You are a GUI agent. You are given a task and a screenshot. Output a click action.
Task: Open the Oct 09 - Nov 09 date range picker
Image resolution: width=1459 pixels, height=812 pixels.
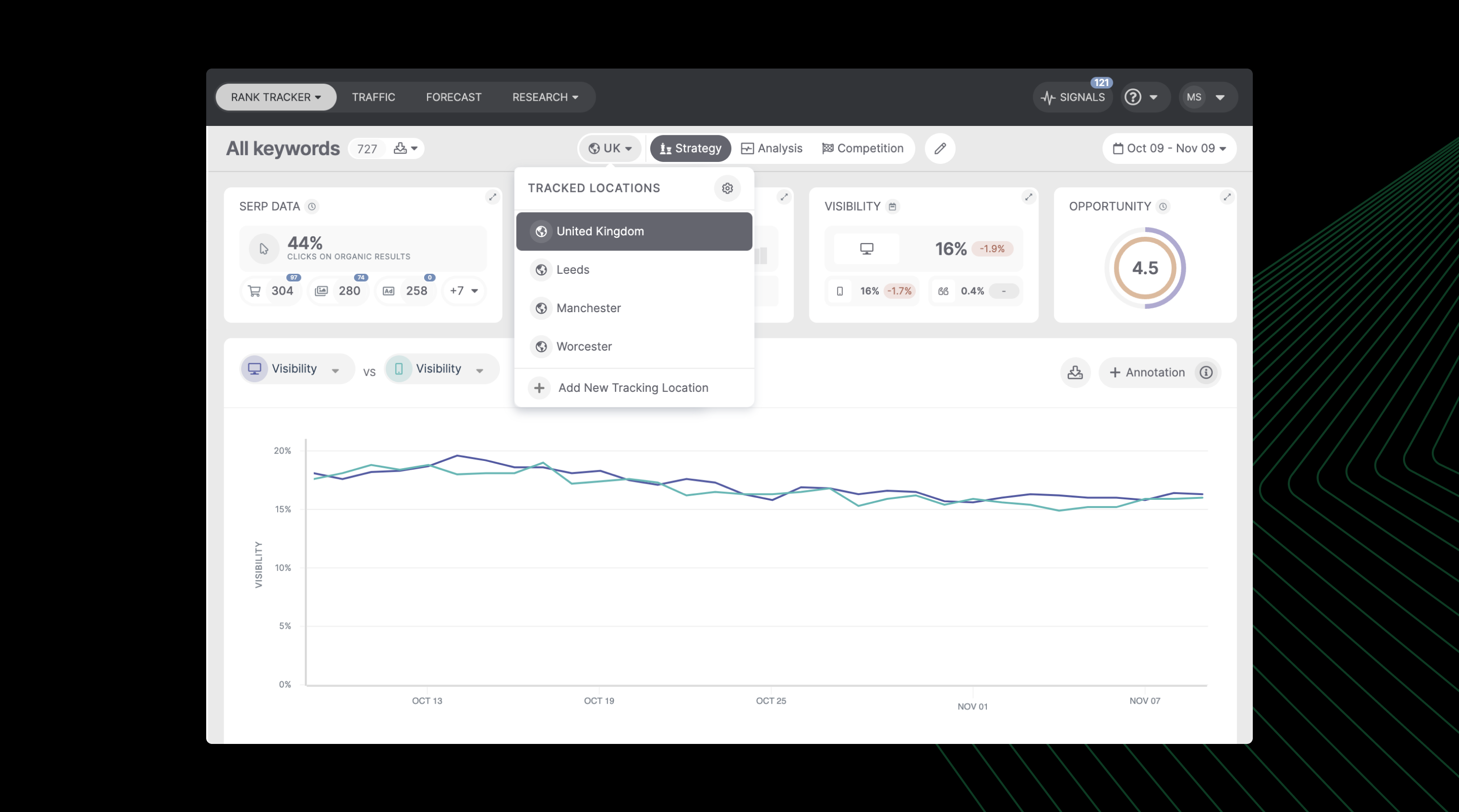1169,148
